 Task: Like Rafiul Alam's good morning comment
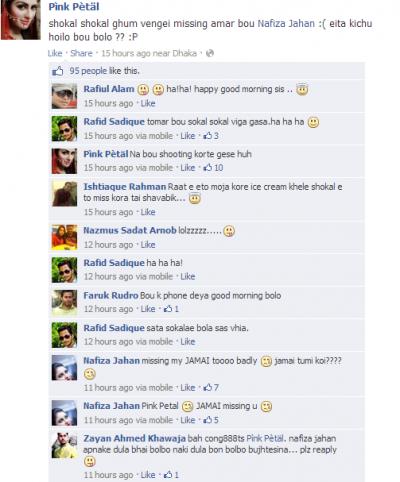pyautogui.click(x=148, y=103)
